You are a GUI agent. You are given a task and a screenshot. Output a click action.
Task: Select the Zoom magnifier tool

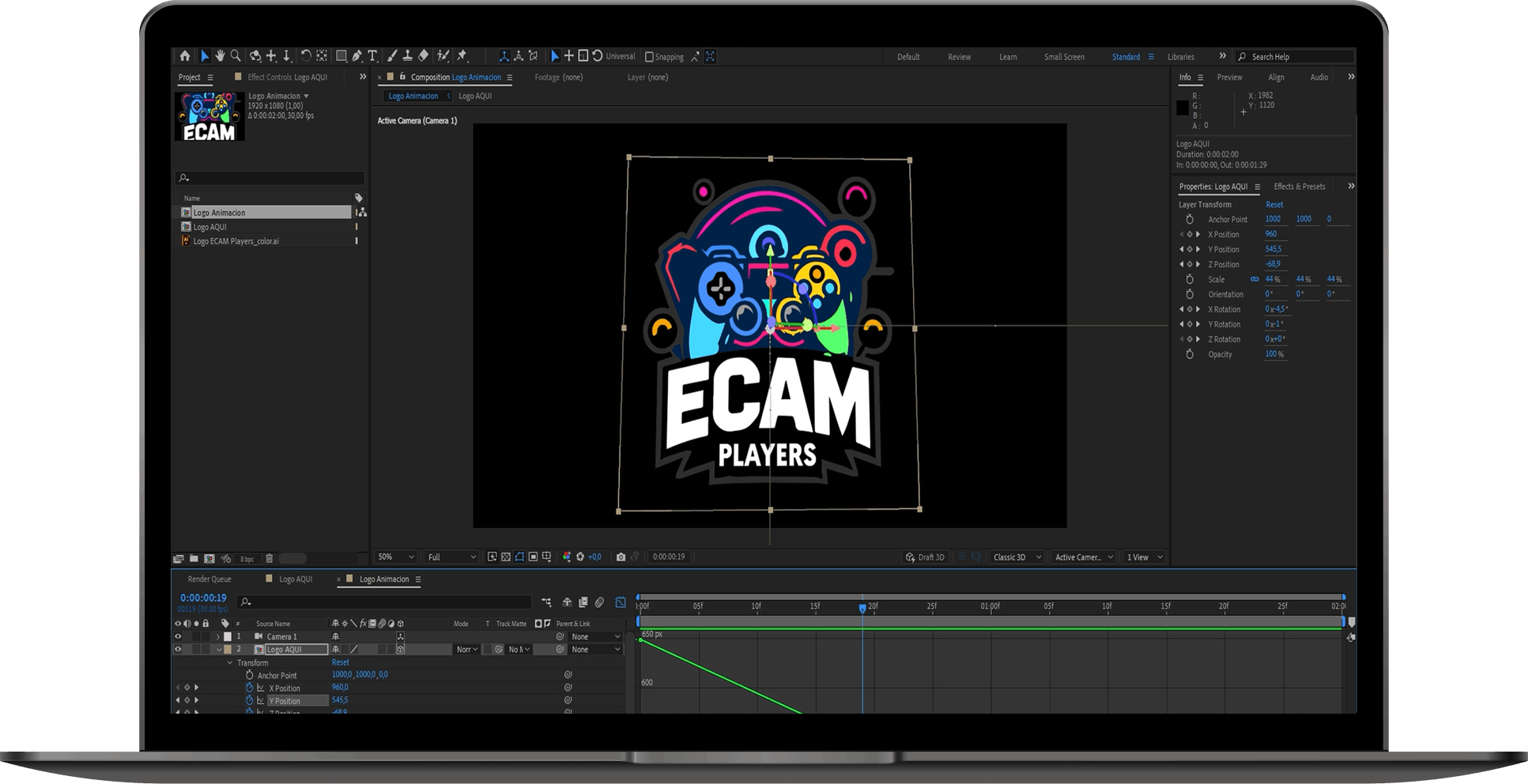236,56
